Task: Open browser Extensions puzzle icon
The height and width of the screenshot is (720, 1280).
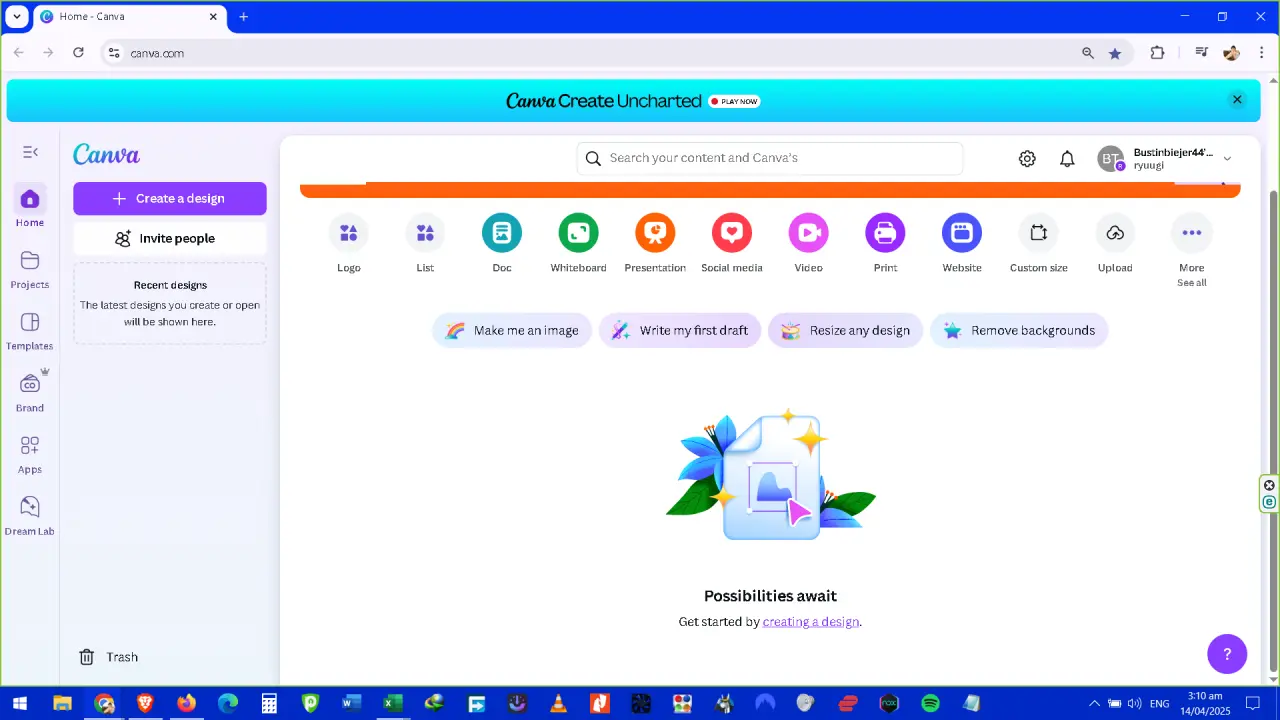Action: click(x=1158, y=53)
